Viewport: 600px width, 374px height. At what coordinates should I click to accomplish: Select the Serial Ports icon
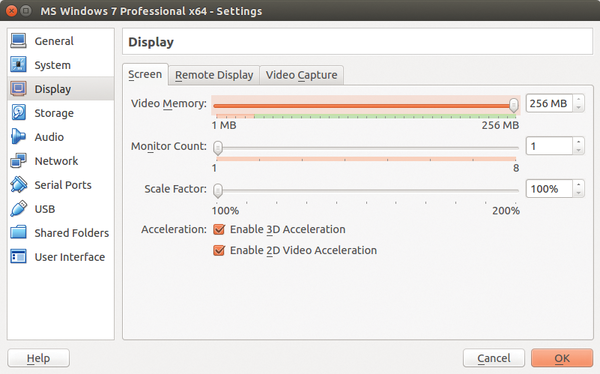pyautogui.click(x=18, y=185)
